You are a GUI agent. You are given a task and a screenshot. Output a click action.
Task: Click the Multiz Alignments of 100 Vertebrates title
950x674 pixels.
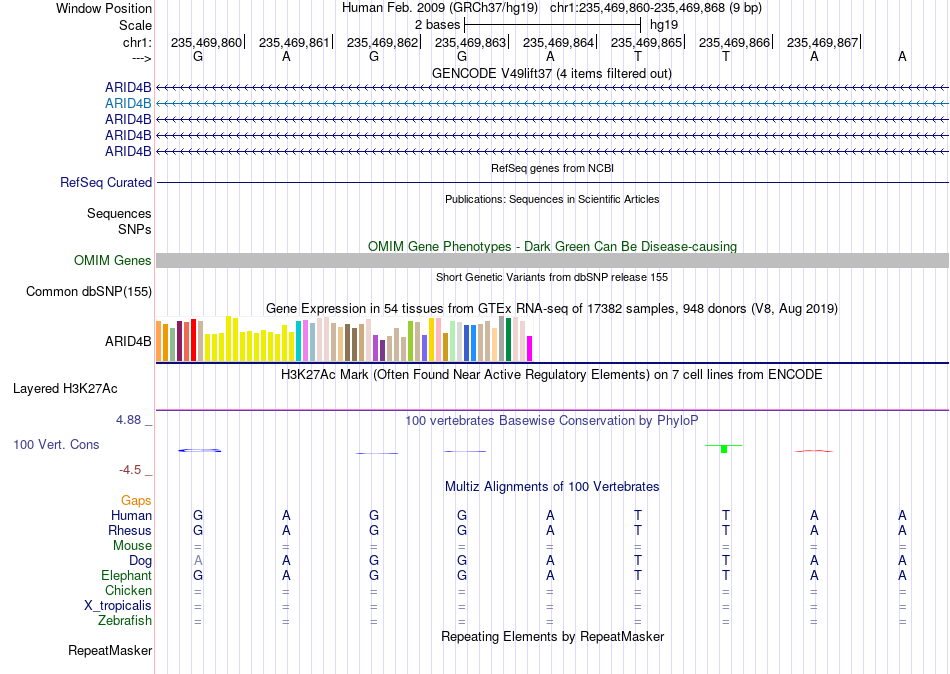[552, 487]
